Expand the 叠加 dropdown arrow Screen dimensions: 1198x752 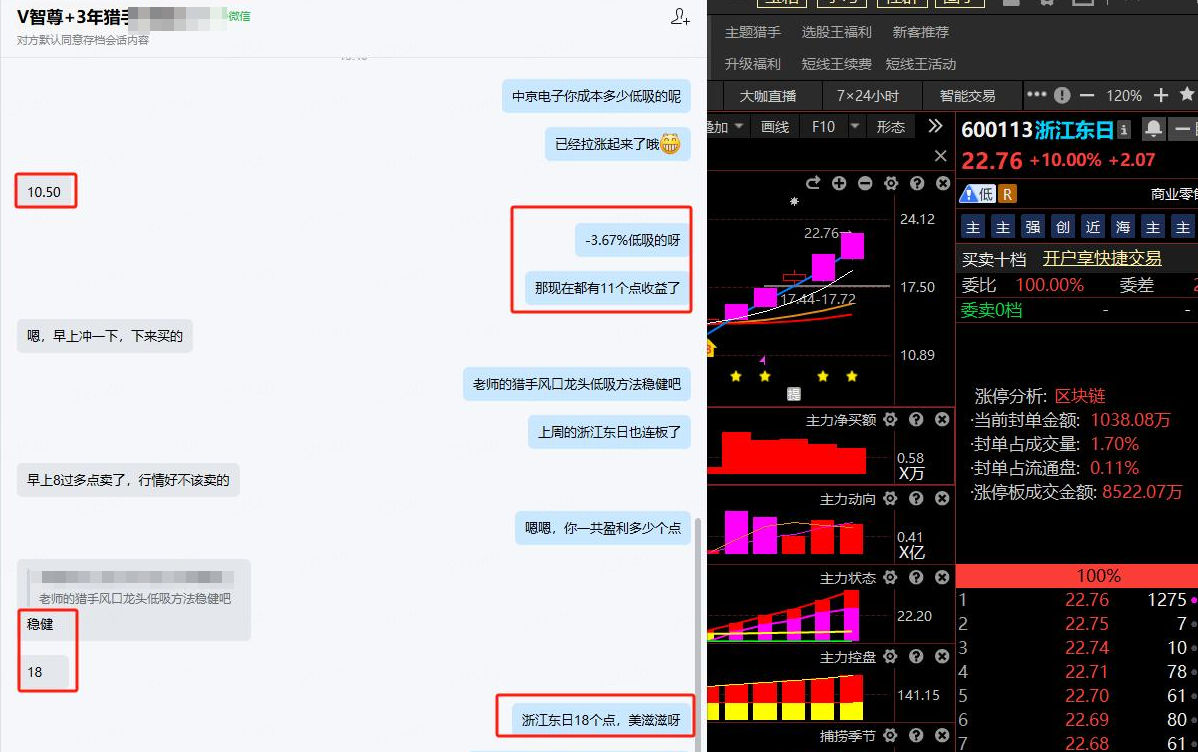[x=739, y=126]
